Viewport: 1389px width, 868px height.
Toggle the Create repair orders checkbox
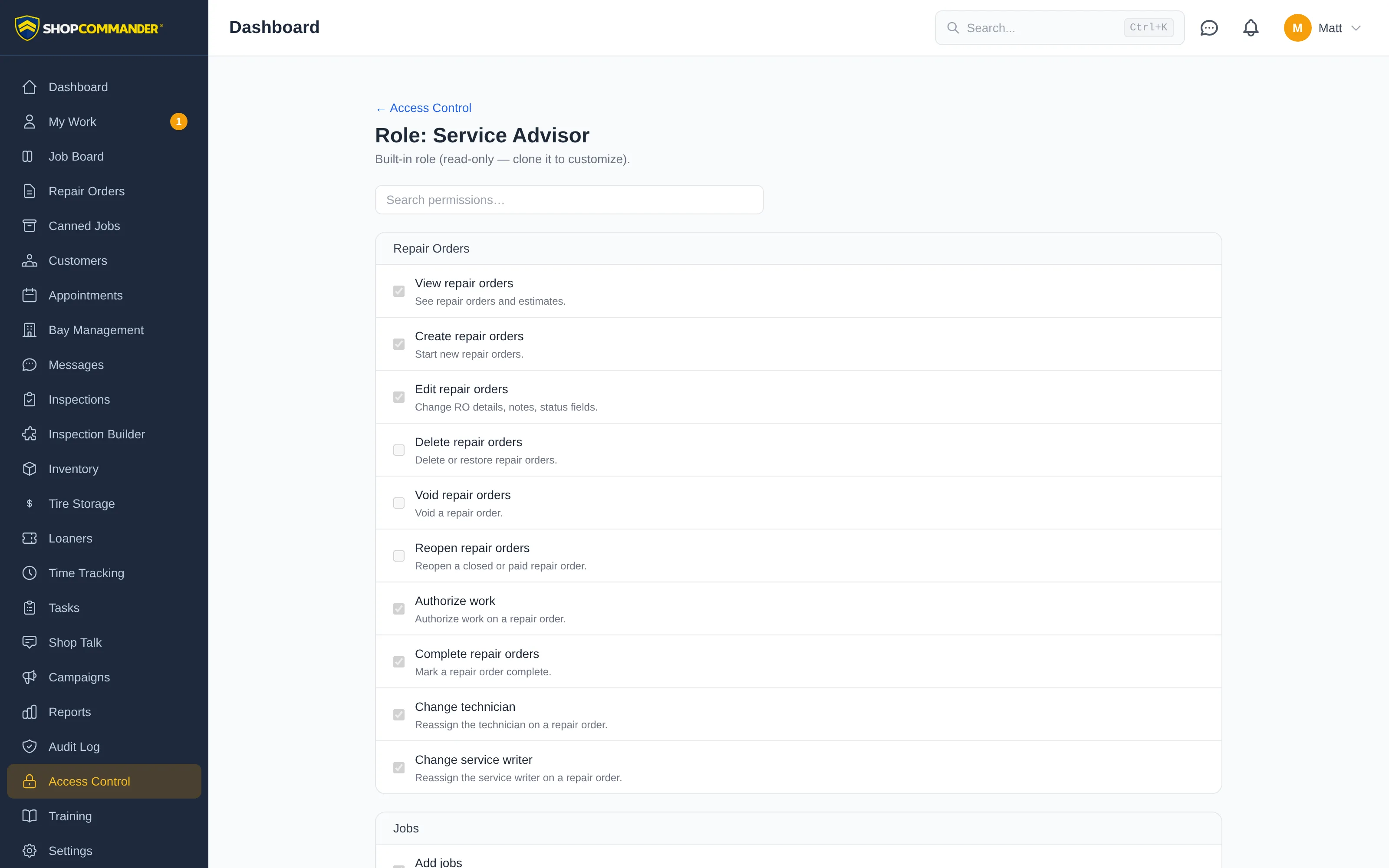(x=399, y=345)
